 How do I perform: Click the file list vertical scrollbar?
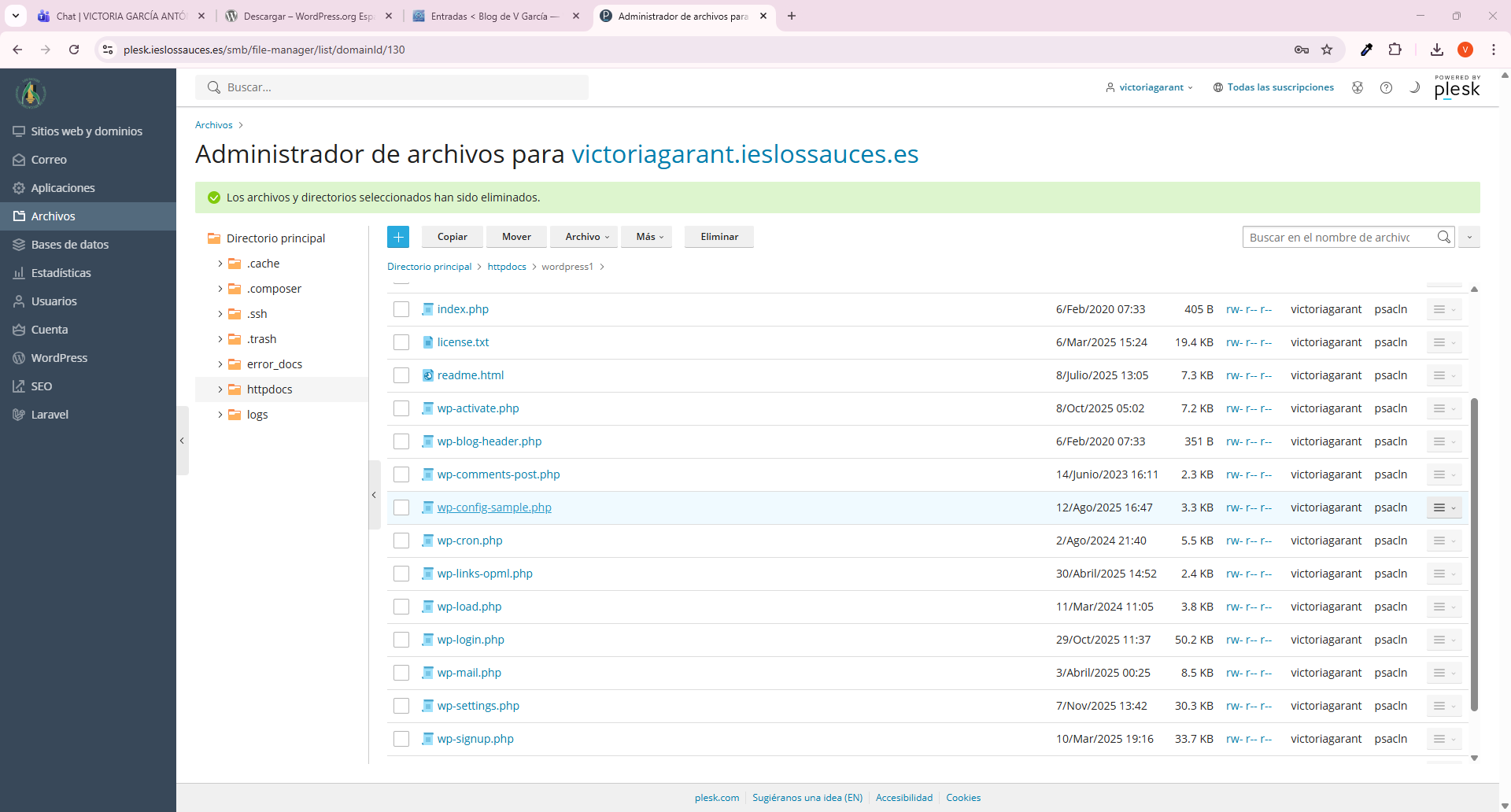pyautogui.click(x=1474, y=551)
